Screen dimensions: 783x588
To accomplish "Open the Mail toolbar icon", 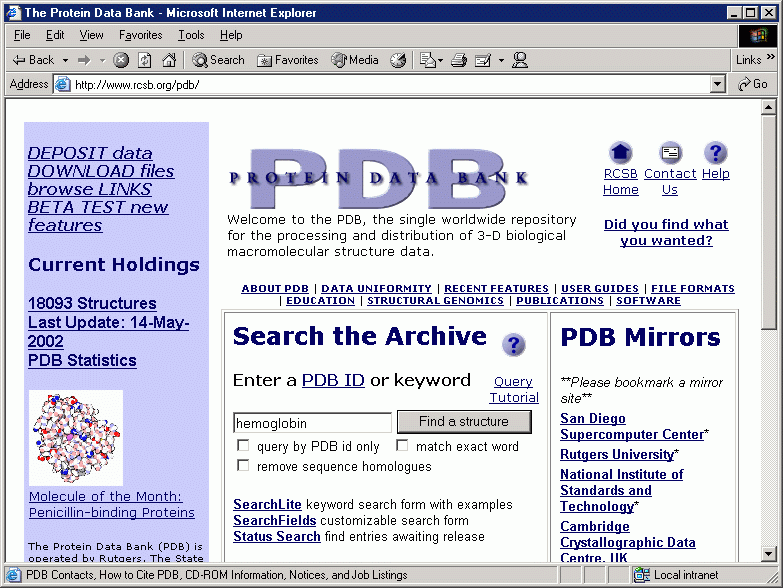I will [427, 60].
